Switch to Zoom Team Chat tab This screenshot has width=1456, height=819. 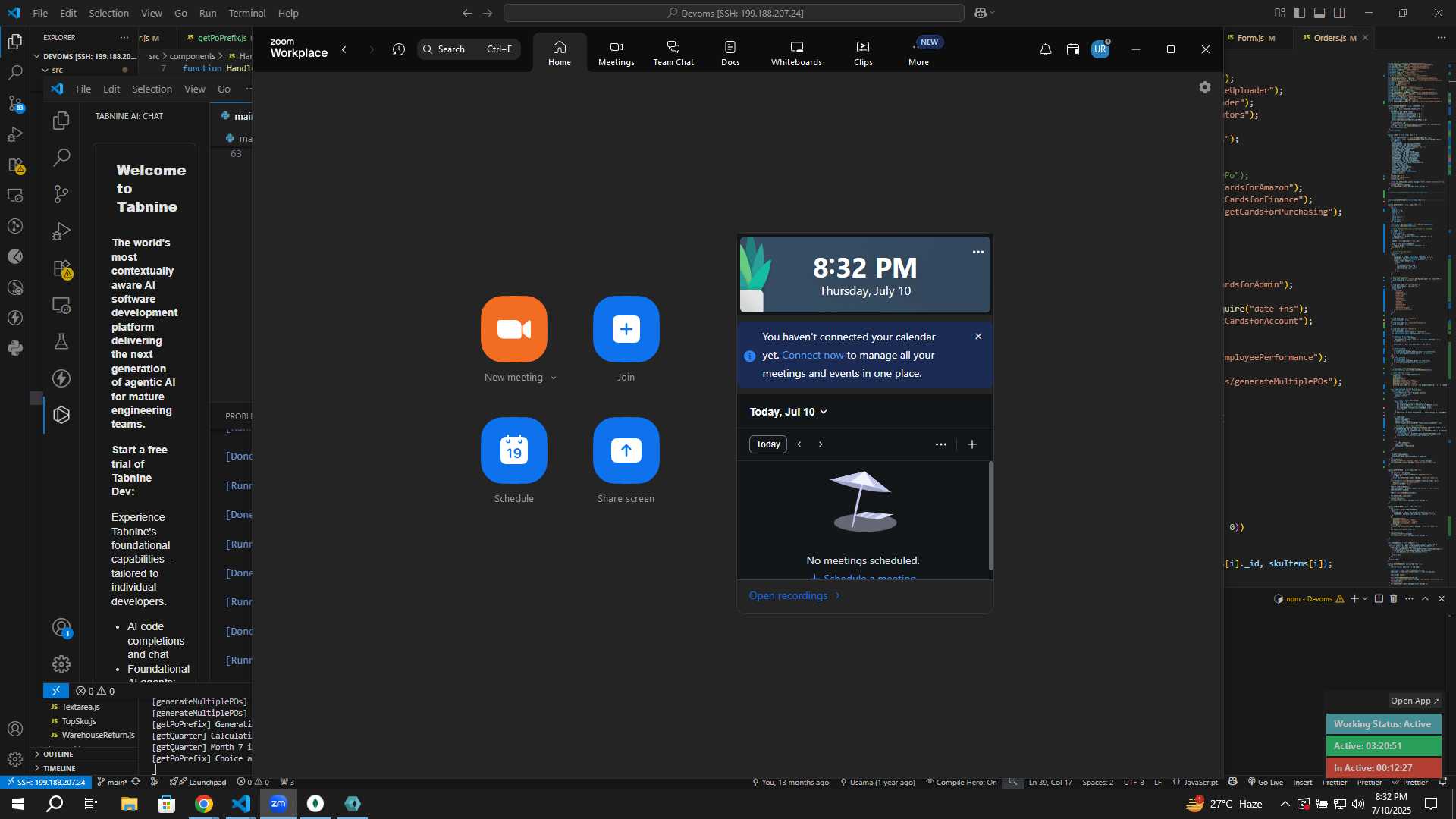coord(673,53)
